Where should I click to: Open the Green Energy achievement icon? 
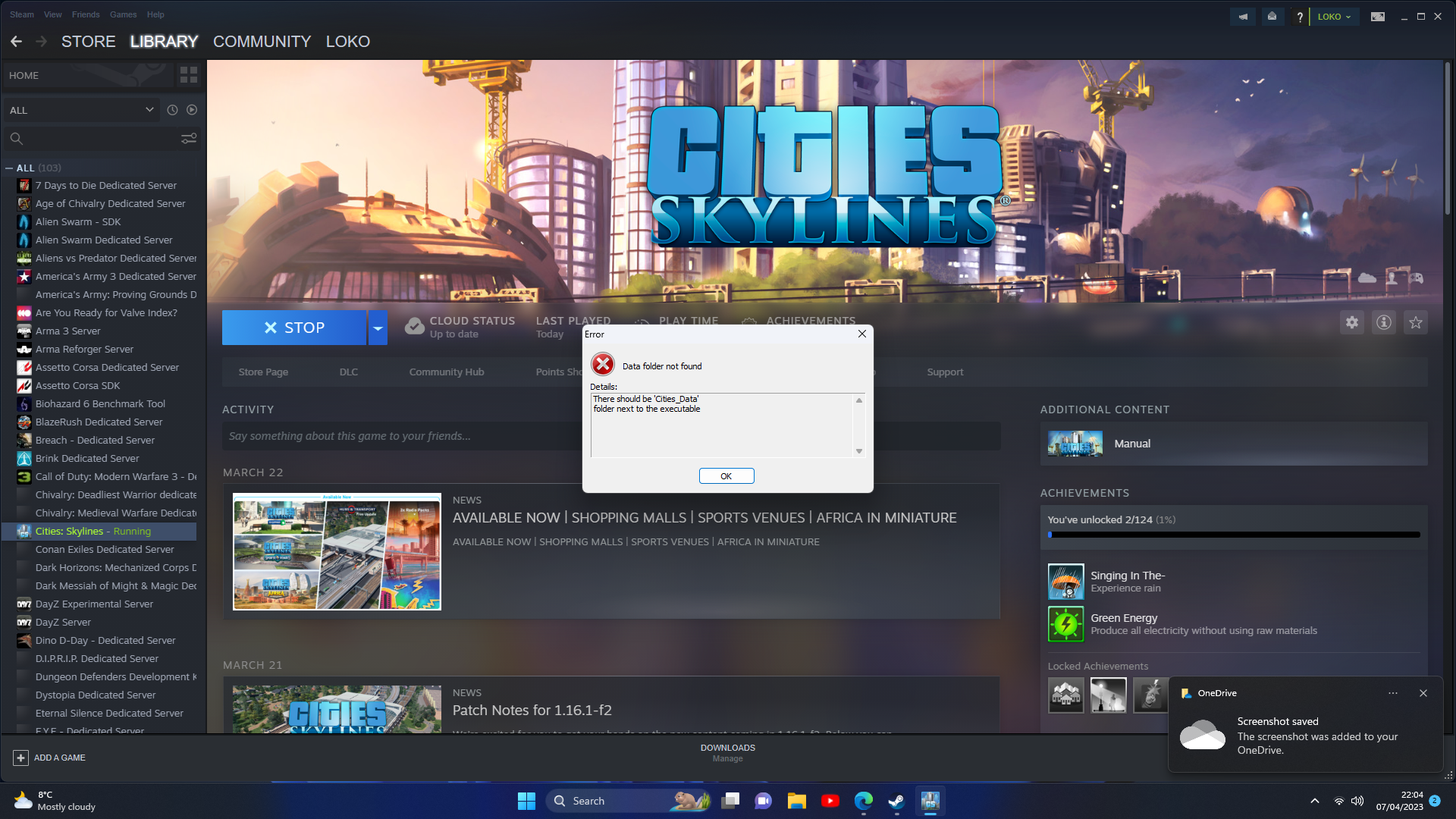tap(1065, 624)
